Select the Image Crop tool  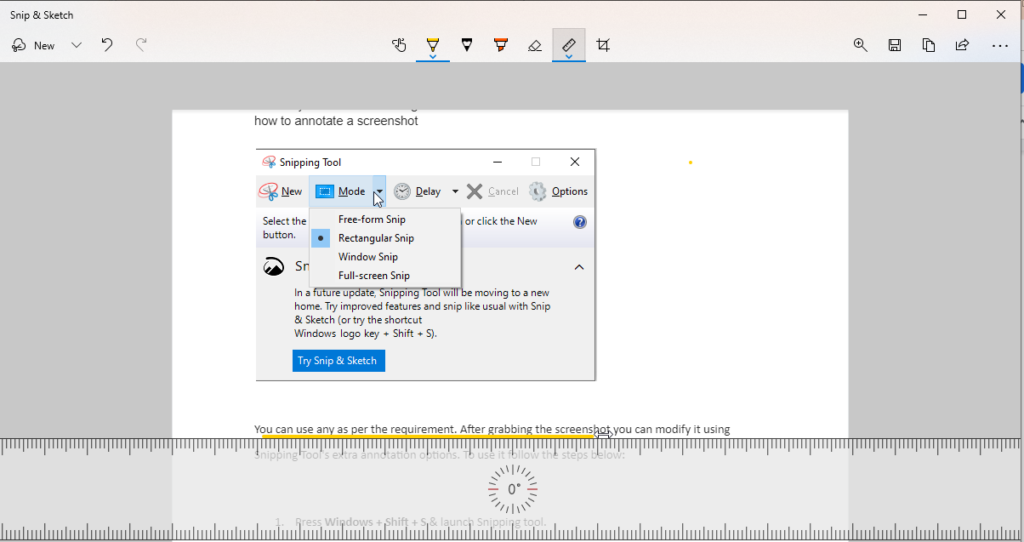(x=603, y=45)
